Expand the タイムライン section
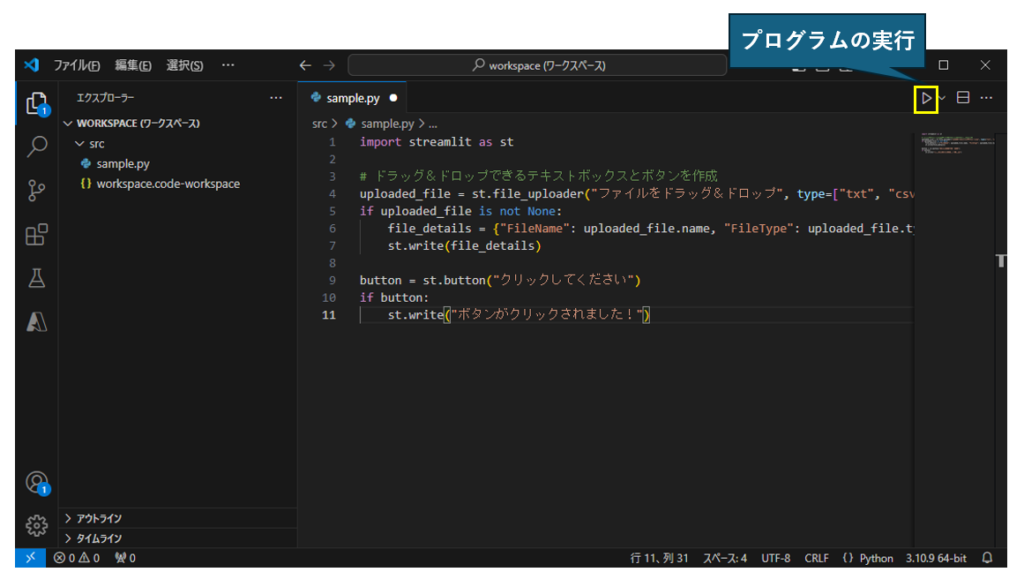This screenshot has height=587, width=1024. pyautogui.click(x=98, y=538)
